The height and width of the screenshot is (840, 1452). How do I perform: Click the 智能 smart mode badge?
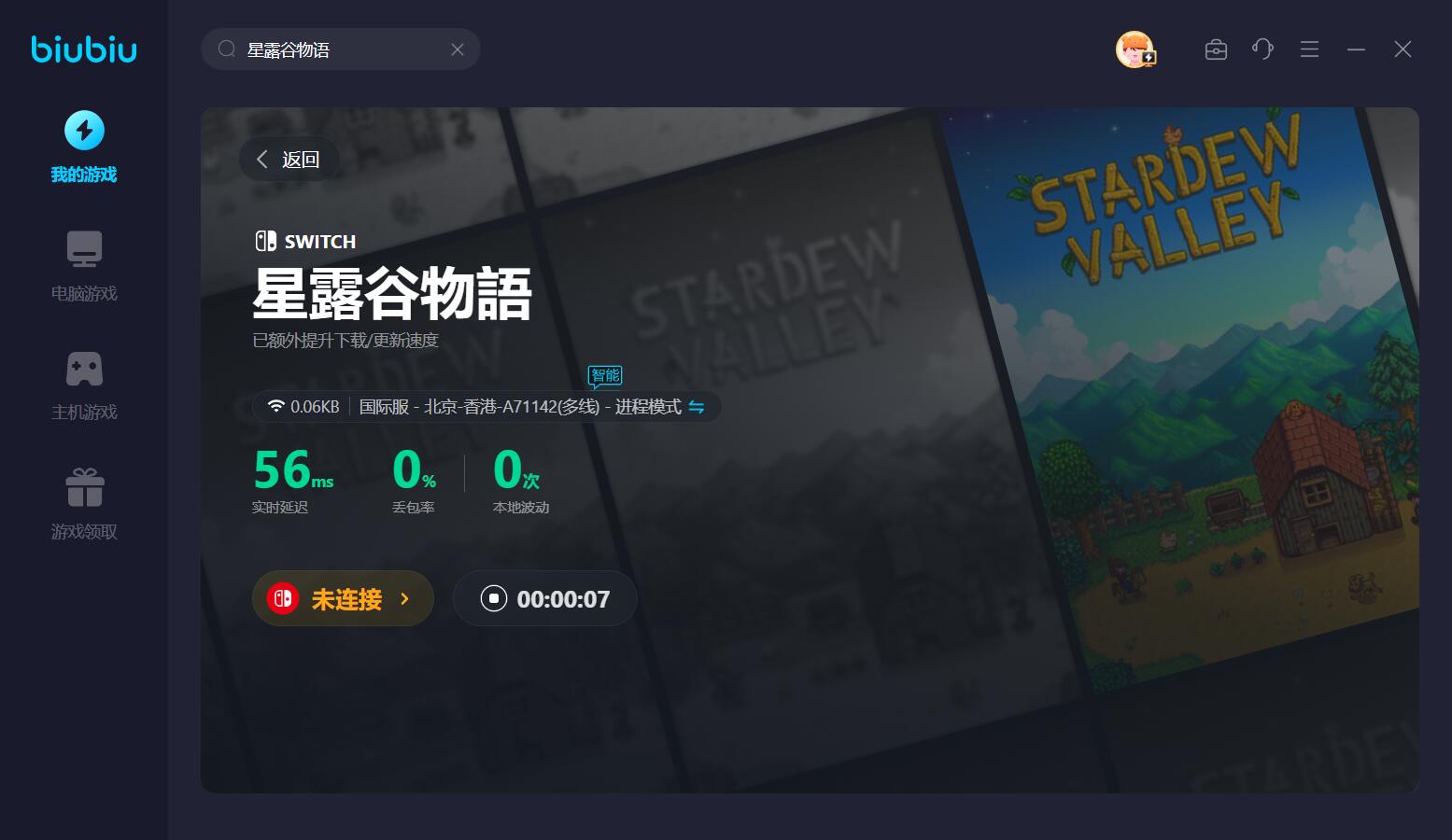(605, 376)
